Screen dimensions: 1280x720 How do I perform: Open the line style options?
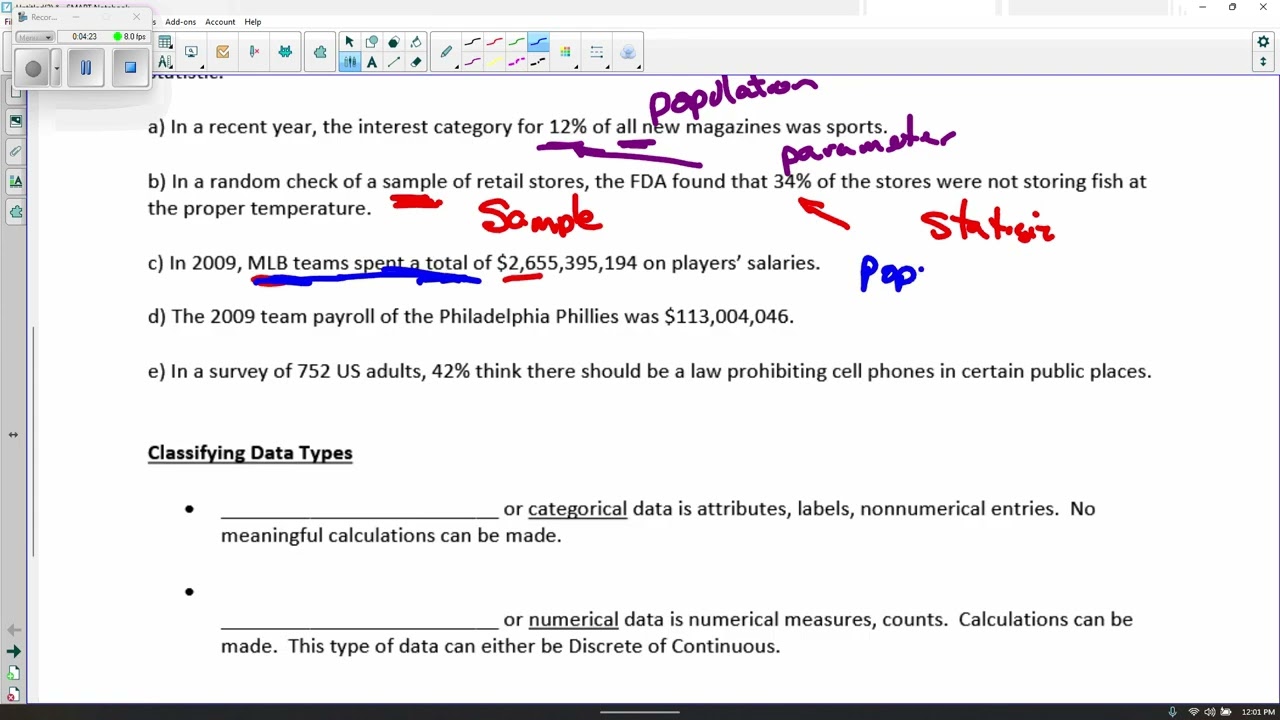pos(596,52)
